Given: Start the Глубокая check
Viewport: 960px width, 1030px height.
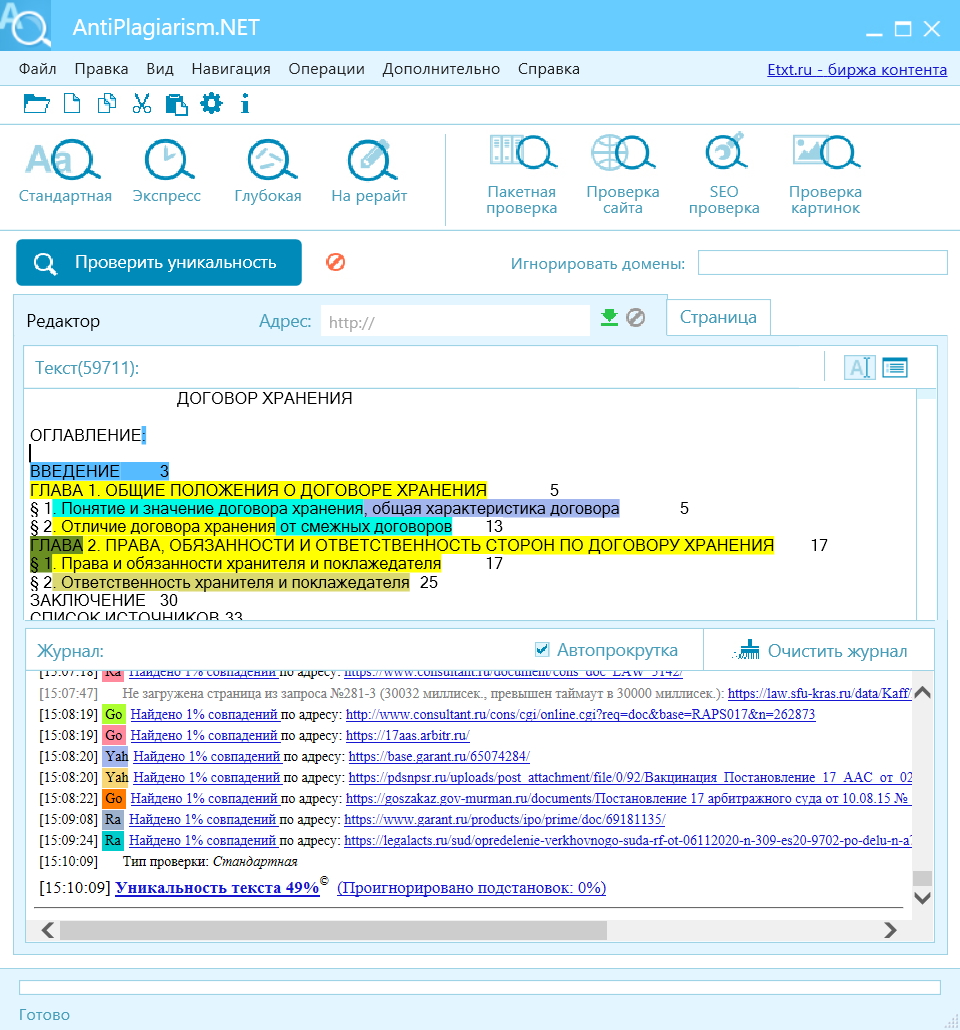Looking at the screenshot, I should [x=268, y=171].
